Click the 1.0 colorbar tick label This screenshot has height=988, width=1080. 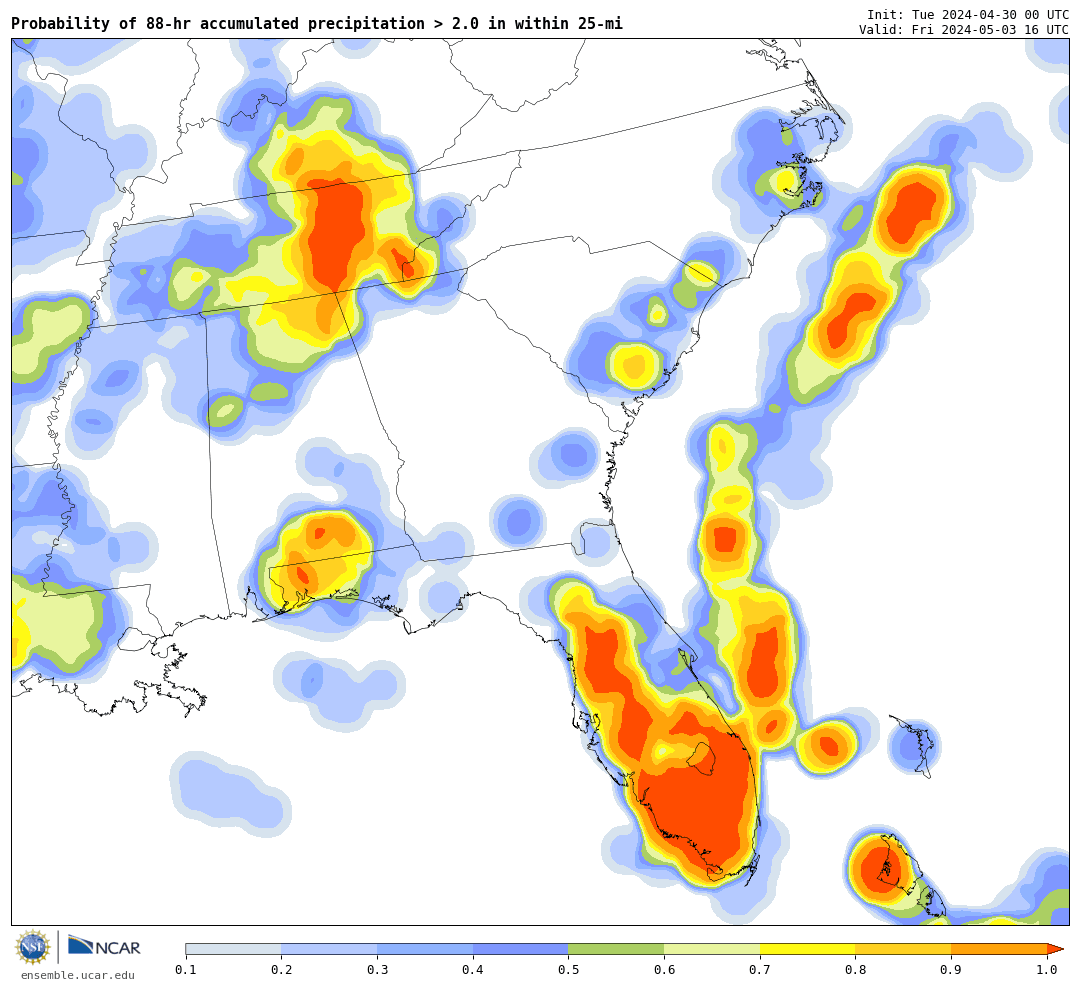pos(1047,969)
